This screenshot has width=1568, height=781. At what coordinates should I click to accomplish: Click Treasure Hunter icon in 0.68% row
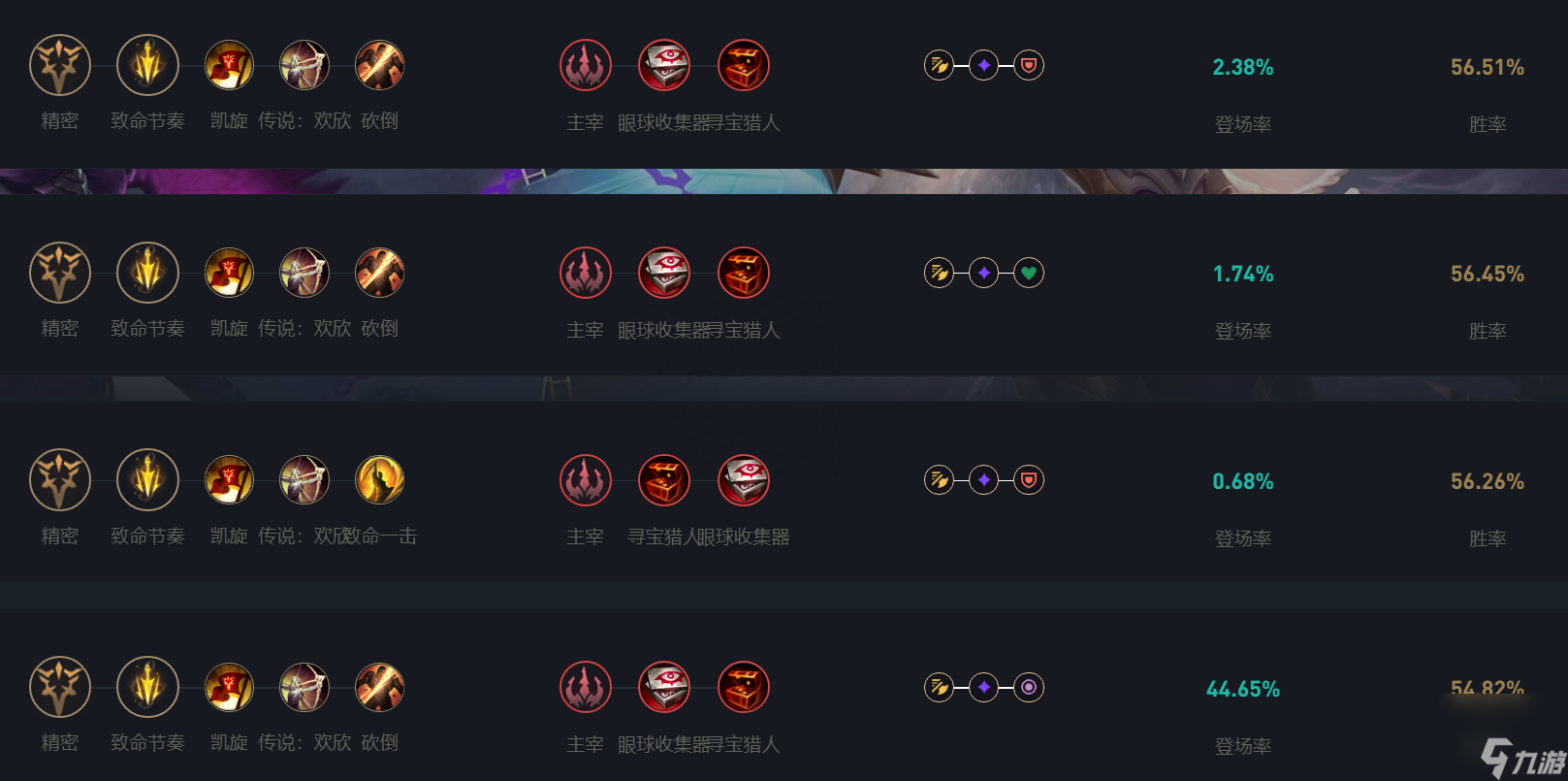(x=664, y=479)
